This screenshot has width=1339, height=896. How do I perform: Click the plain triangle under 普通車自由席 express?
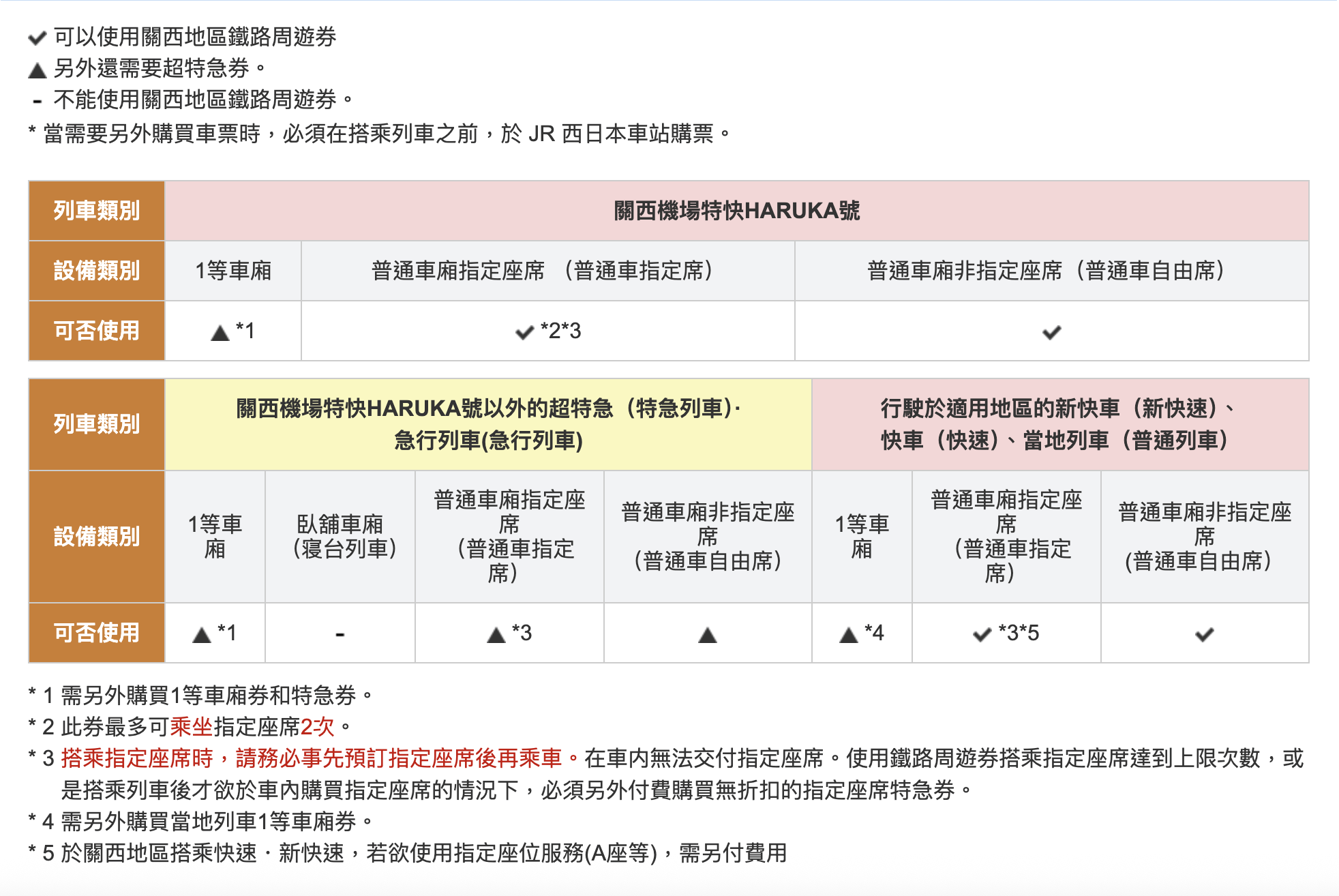coord(708,636)
